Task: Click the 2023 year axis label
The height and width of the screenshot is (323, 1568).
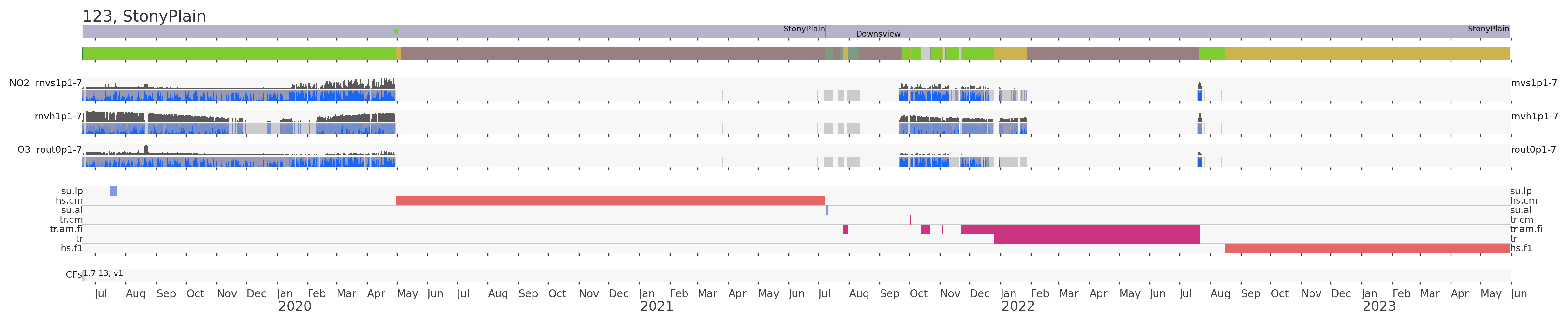Action: tap(1379, 306)
